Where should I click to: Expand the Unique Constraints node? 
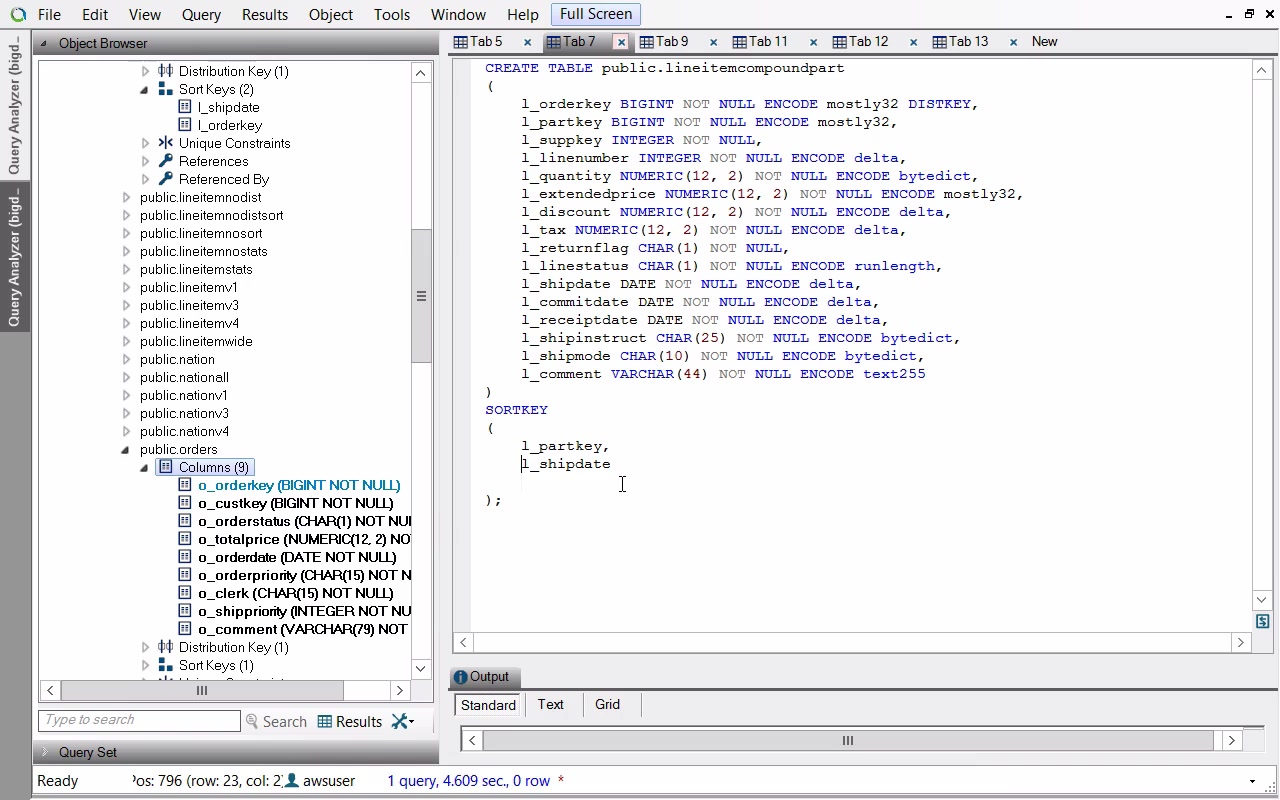pos(145,143)
